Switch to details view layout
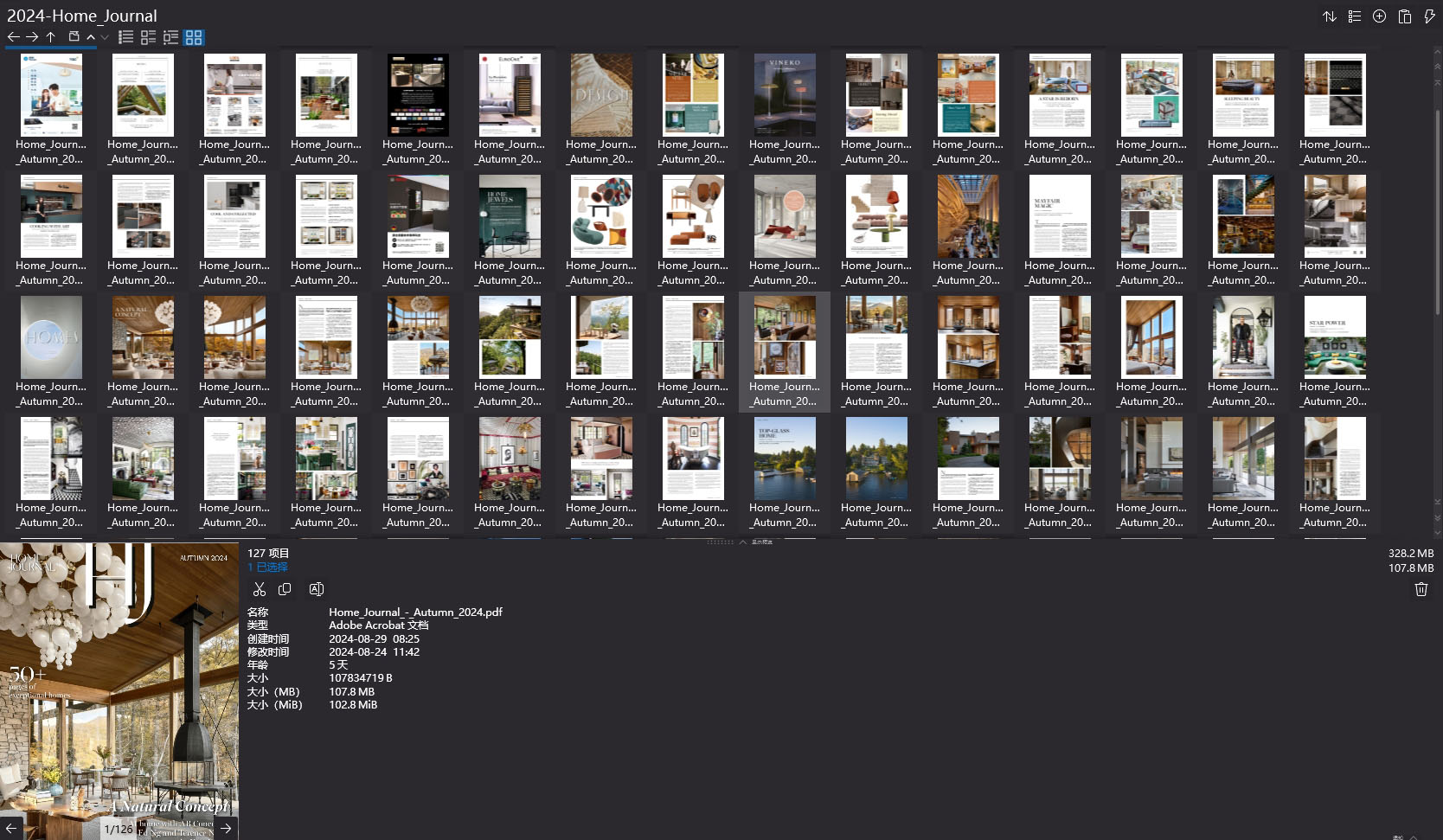 148,36
